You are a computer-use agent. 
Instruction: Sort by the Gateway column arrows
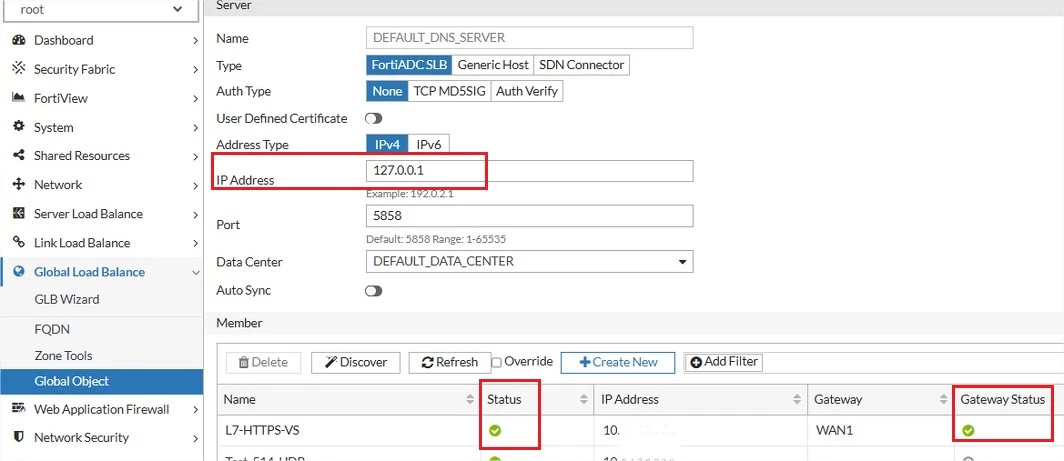943,400
